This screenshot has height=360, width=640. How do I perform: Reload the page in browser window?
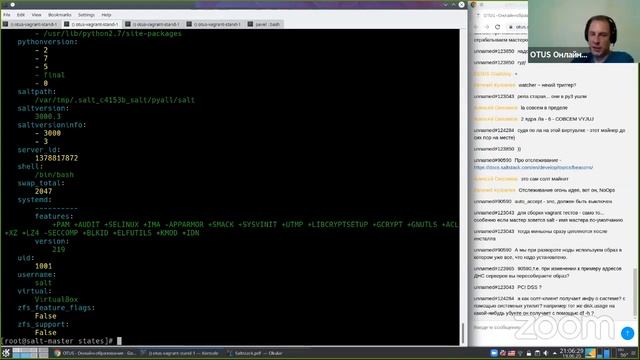click(497, 27)
